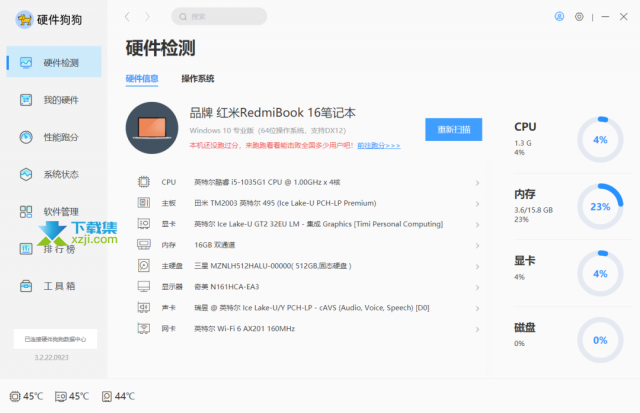This screenshot has height=413, width=640.
Task: Click CPU temperature icon in status bar
Action: pyautogui.click(x=15, y=396)
